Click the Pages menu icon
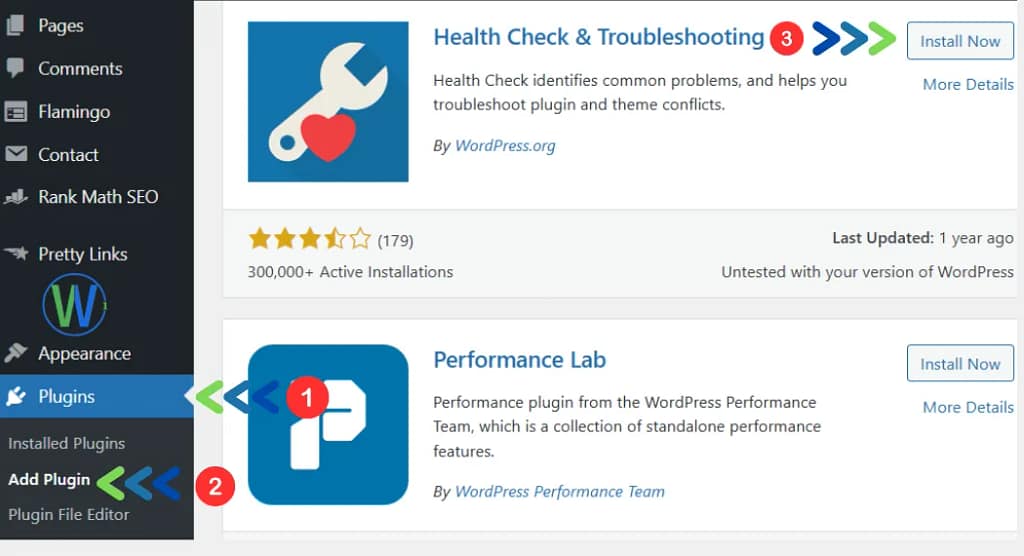This screenshot has height=556, width=1024. pos(15,25)
